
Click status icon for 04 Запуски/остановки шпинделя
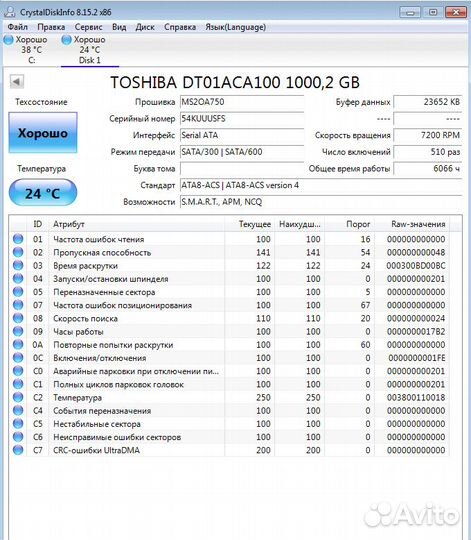click(x=18, y=279)
